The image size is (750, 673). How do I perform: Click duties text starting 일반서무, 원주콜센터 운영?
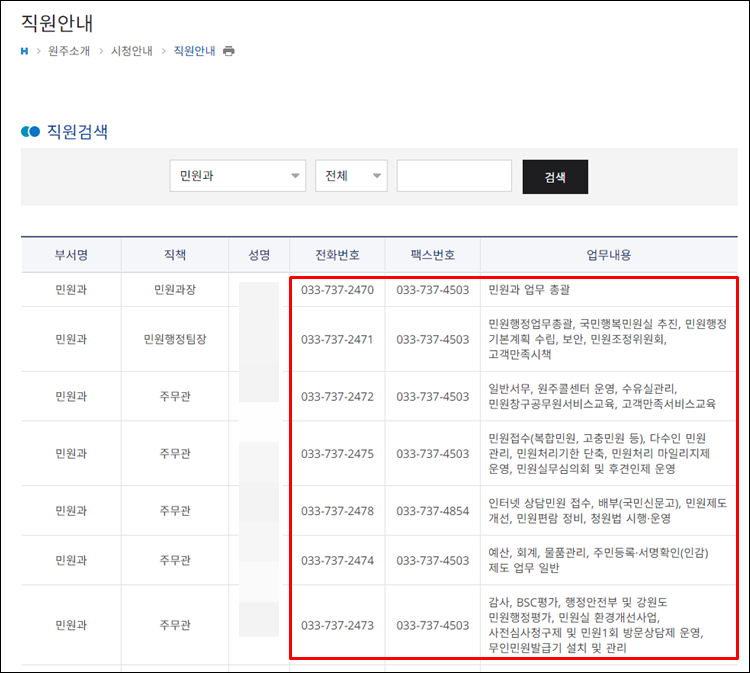point(602,397)
